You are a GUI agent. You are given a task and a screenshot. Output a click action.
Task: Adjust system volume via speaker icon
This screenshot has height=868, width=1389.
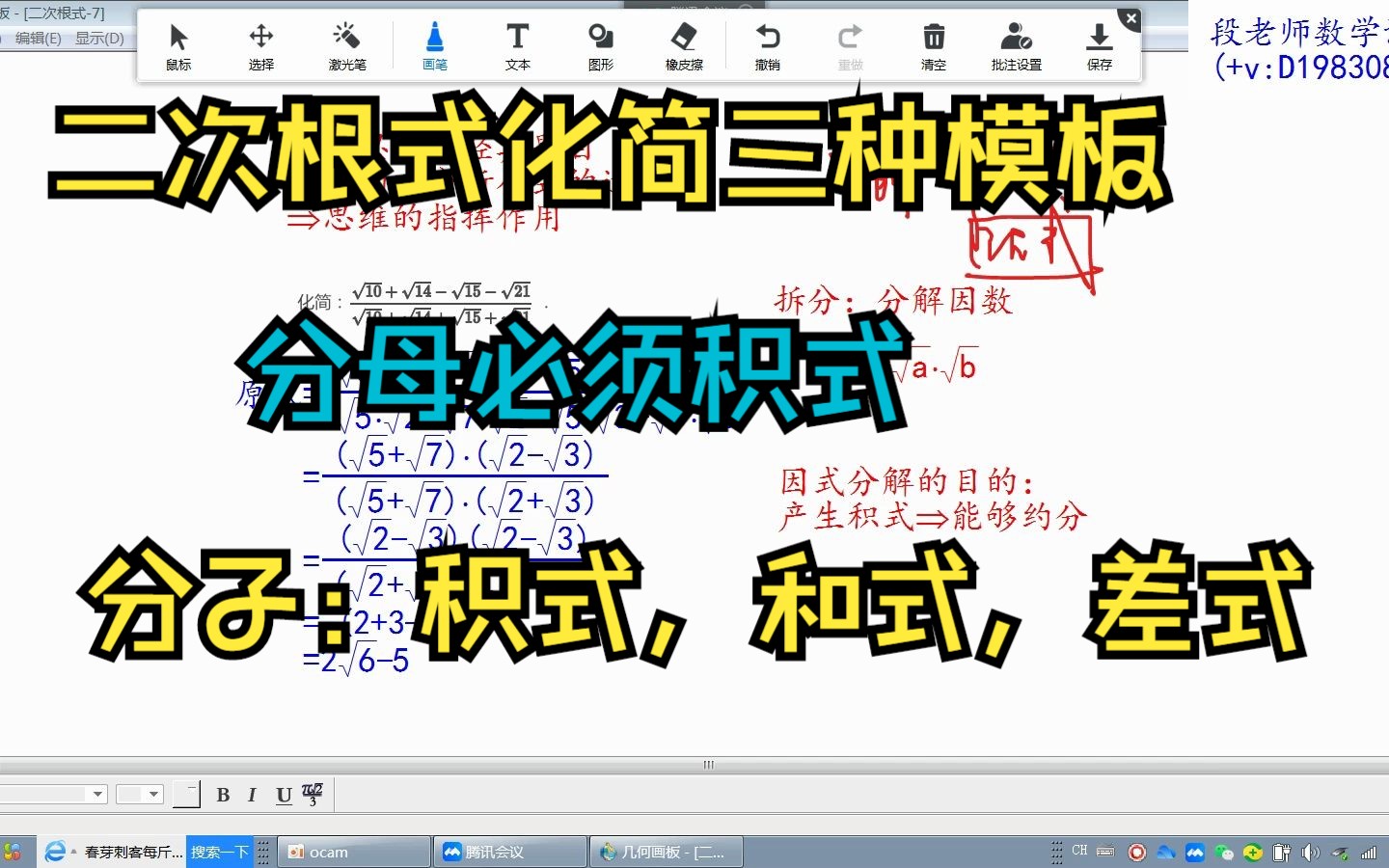[x=1311, y=852]
